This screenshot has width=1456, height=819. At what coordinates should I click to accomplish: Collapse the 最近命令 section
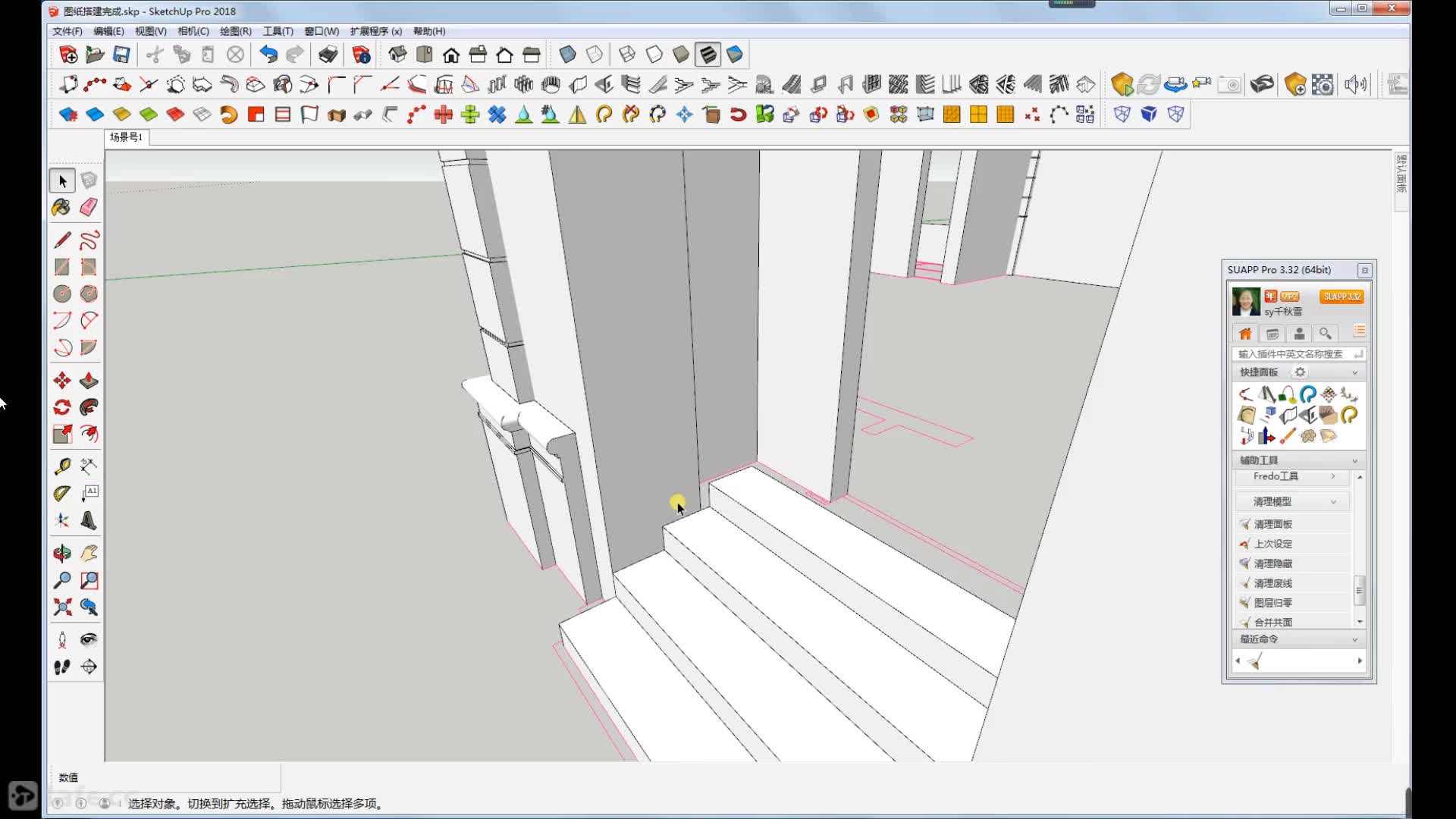click(1354, 639)
